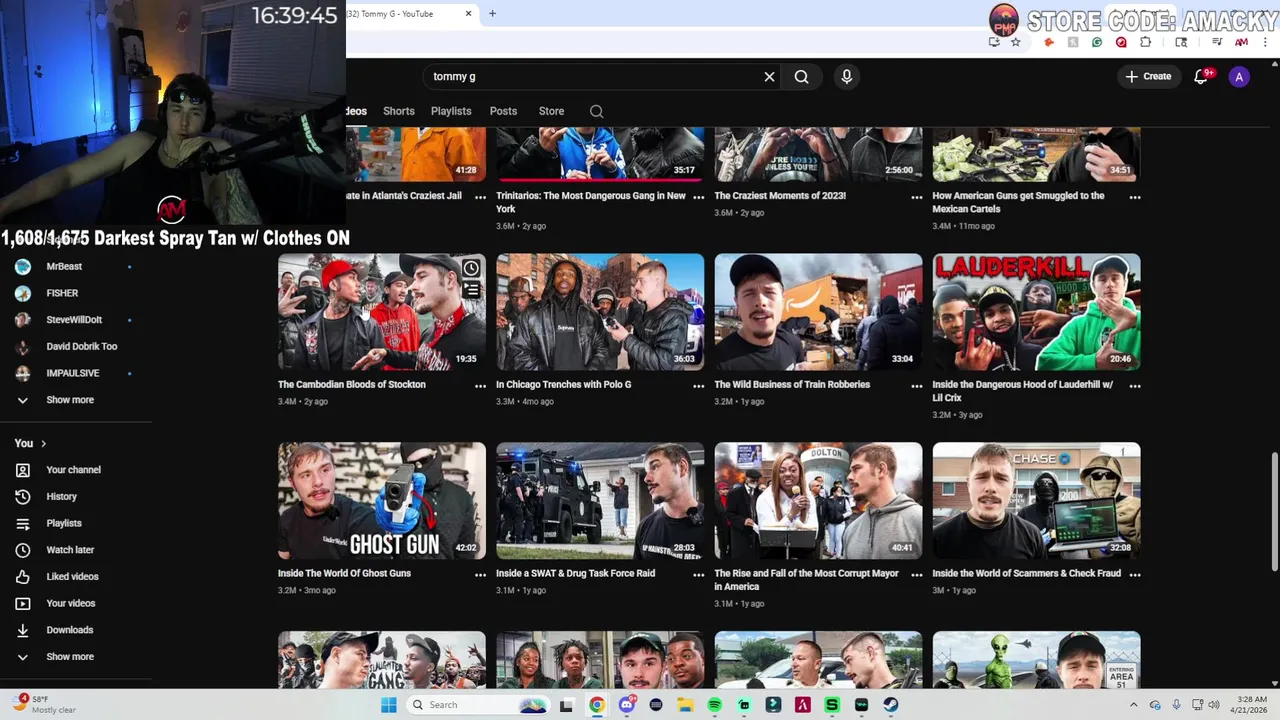Viewport: 1280px width, 720px height.
Task: Open options menu for Inside The World Of Ghost Guns
Action: tap(480, 575)
